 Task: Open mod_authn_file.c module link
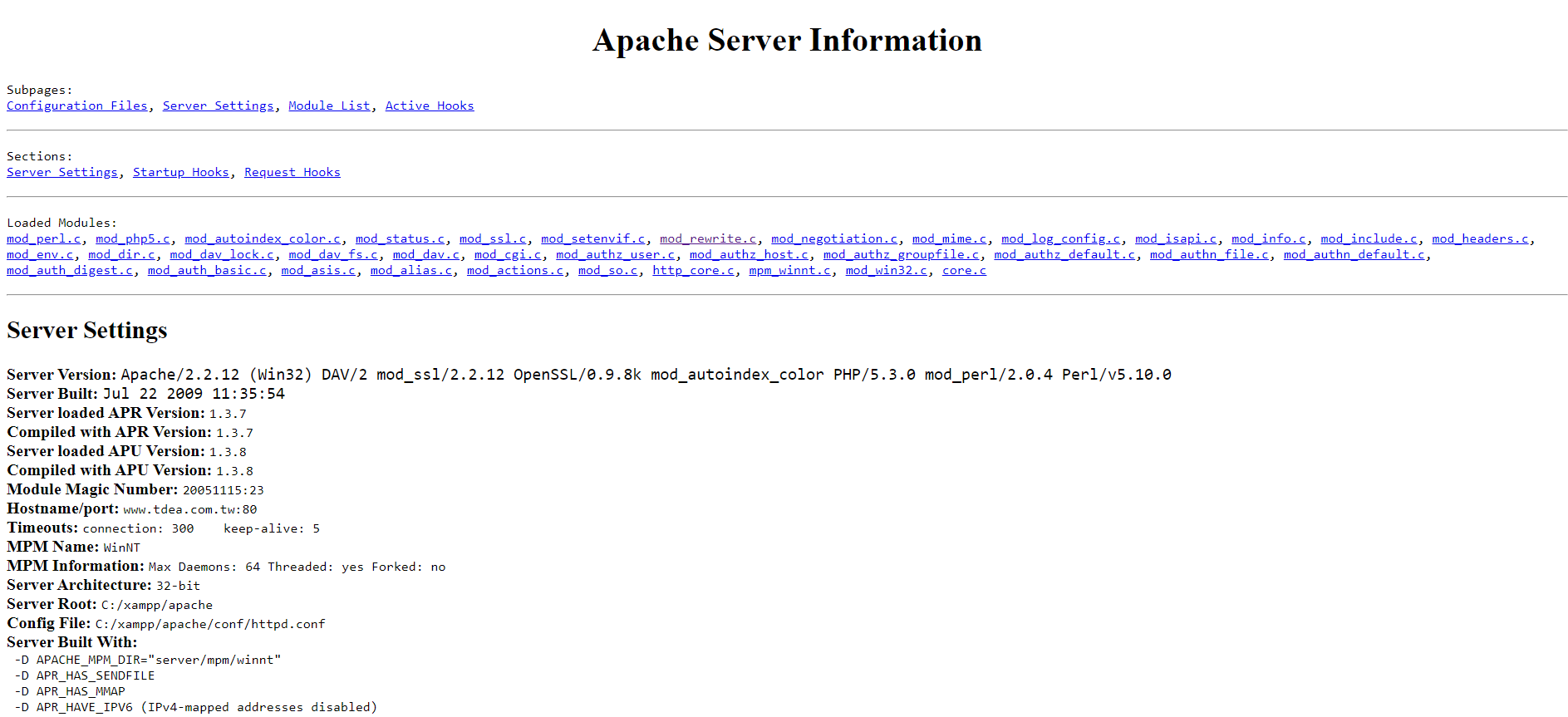coord(1210,254)
